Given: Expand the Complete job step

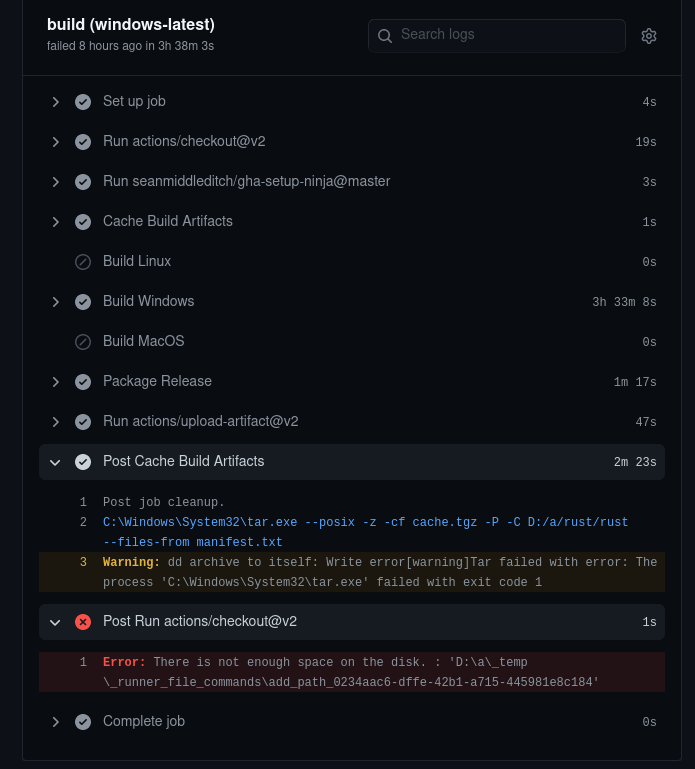Looking at the screenshot, I should pyautogui.click(x=55, y=722).
